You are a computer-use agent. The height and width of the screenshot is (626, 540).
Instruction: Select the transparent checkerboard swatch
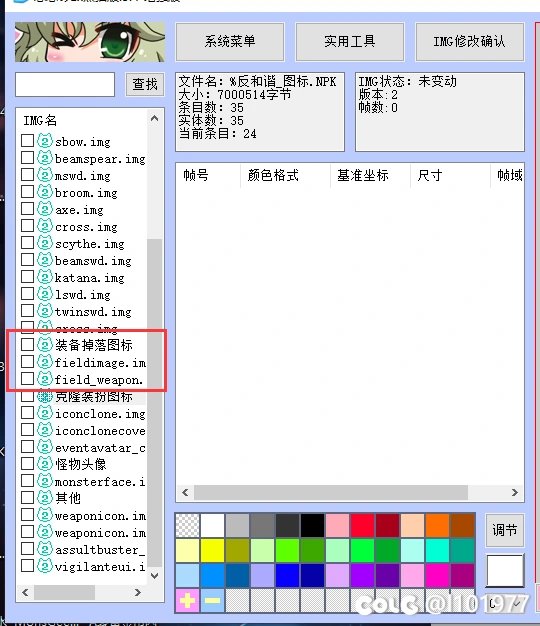pyautogui.click(x=187, y=525)
